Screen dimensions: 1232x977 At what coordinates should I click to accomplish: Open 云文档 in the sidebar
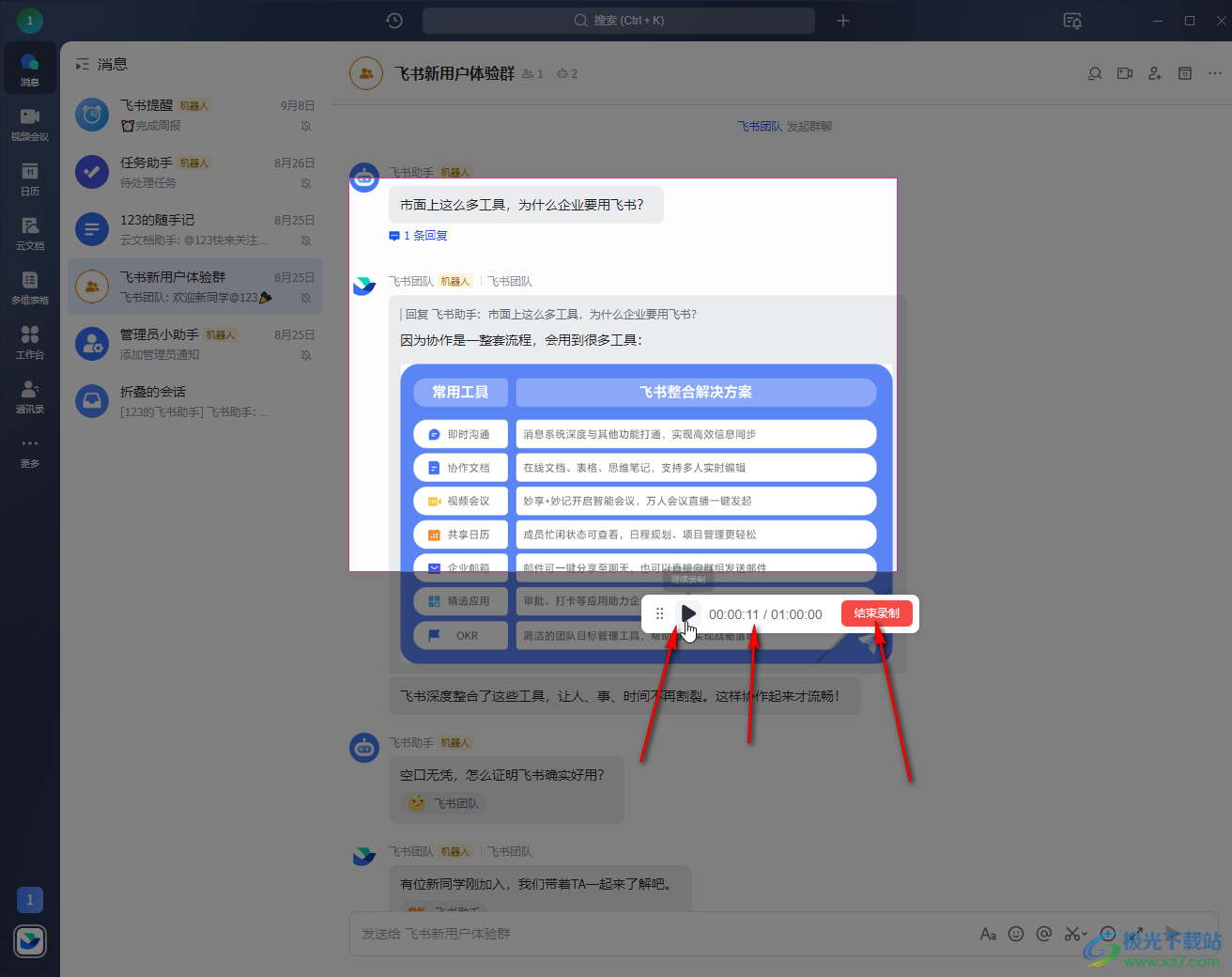(30, 232)
